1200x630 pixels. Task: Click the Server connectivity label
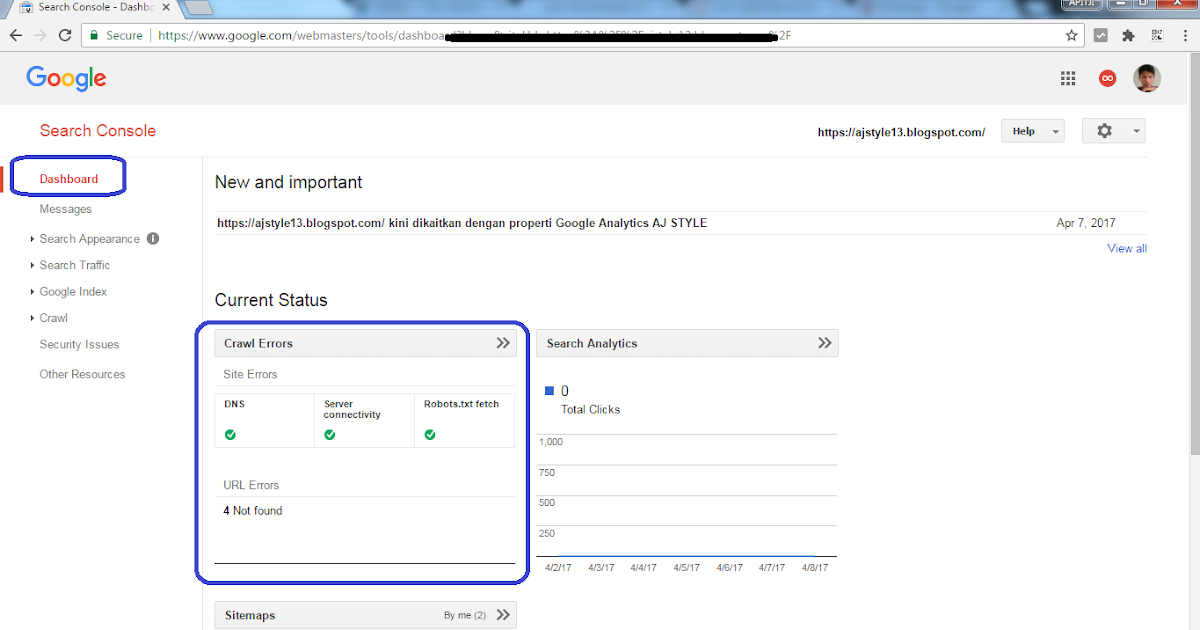click(352, 409)
